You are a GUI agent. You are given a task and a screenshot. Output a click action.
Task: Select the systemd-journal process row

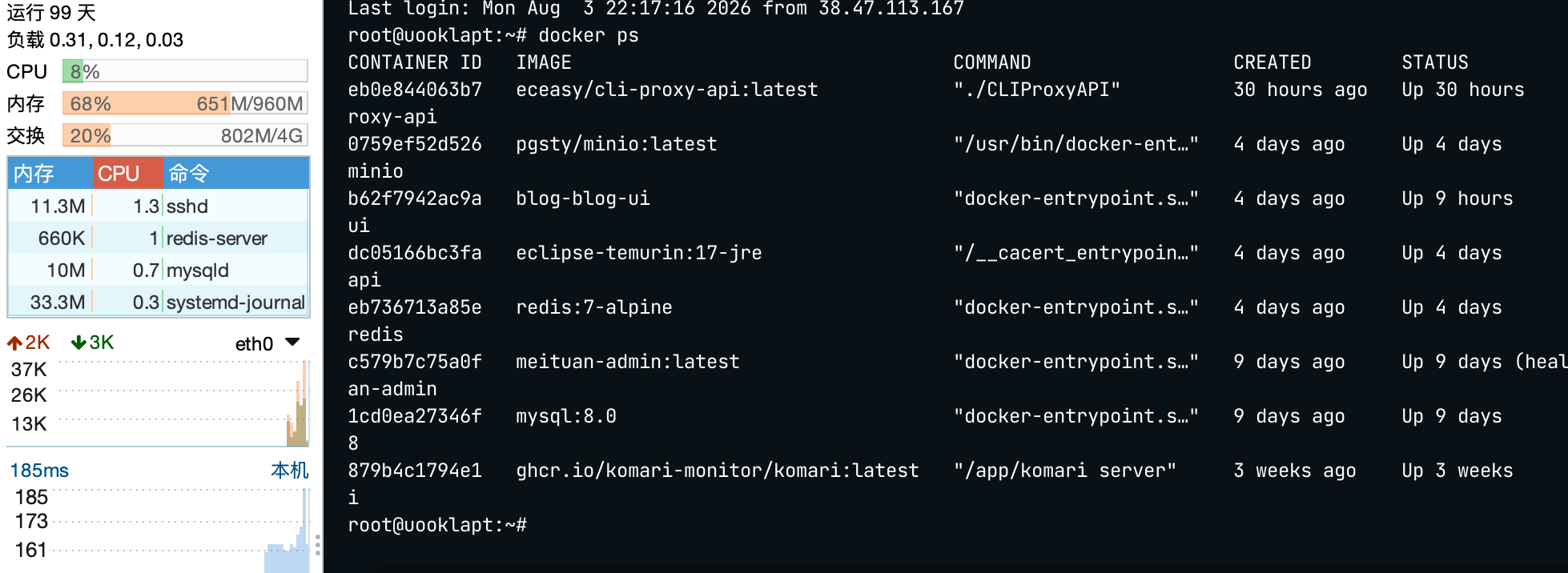click(x=159, y=302)
